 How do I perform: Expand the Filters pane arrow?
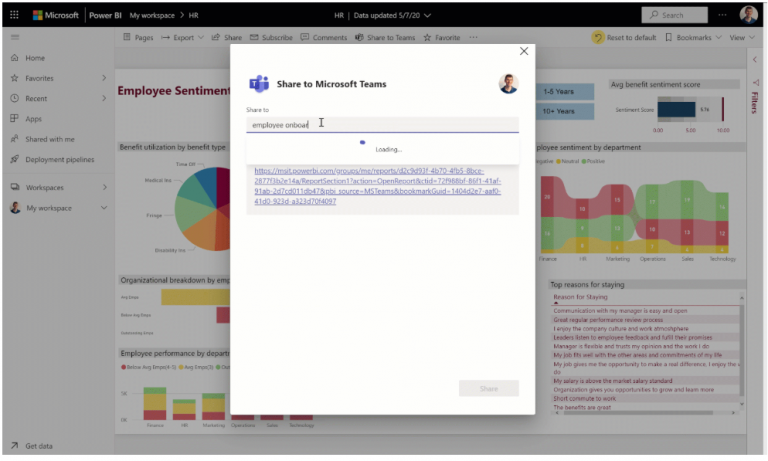coord(755,59)
